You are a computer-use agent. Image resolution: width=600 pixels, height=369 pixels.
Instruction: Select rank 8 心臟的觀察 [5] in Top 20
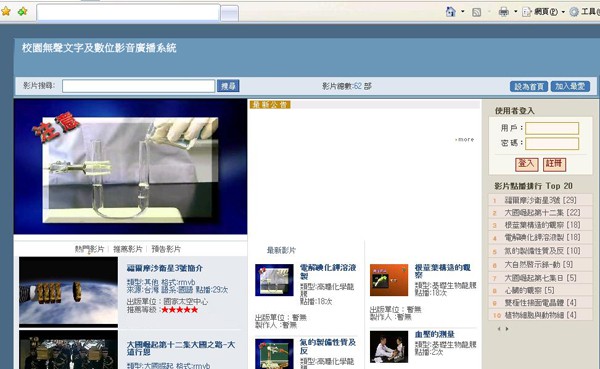coord(540,291)
